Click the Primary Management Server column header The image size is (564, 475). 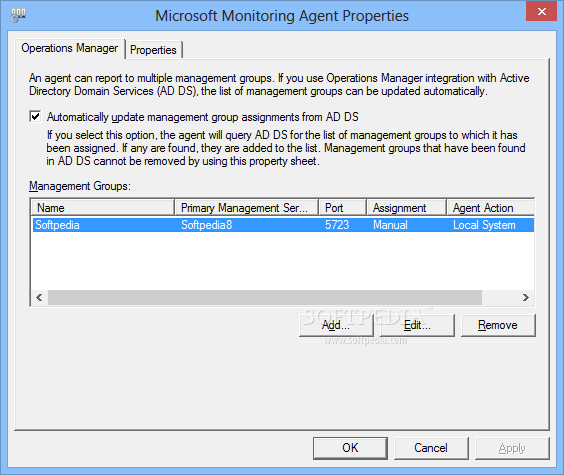(x=246, y=208)
